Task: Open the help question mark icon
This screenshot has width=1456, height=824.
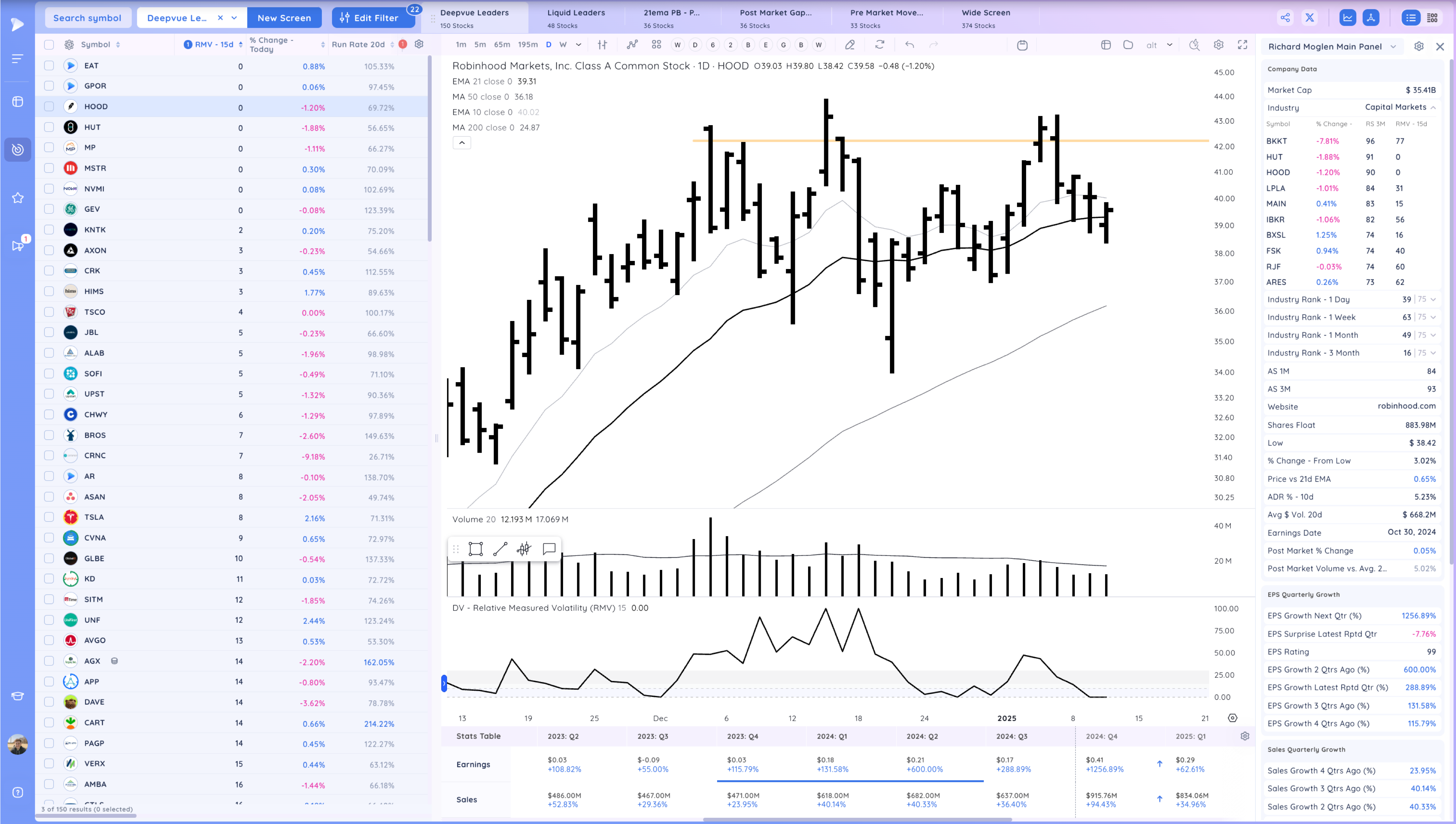Action: click(17, 792)
